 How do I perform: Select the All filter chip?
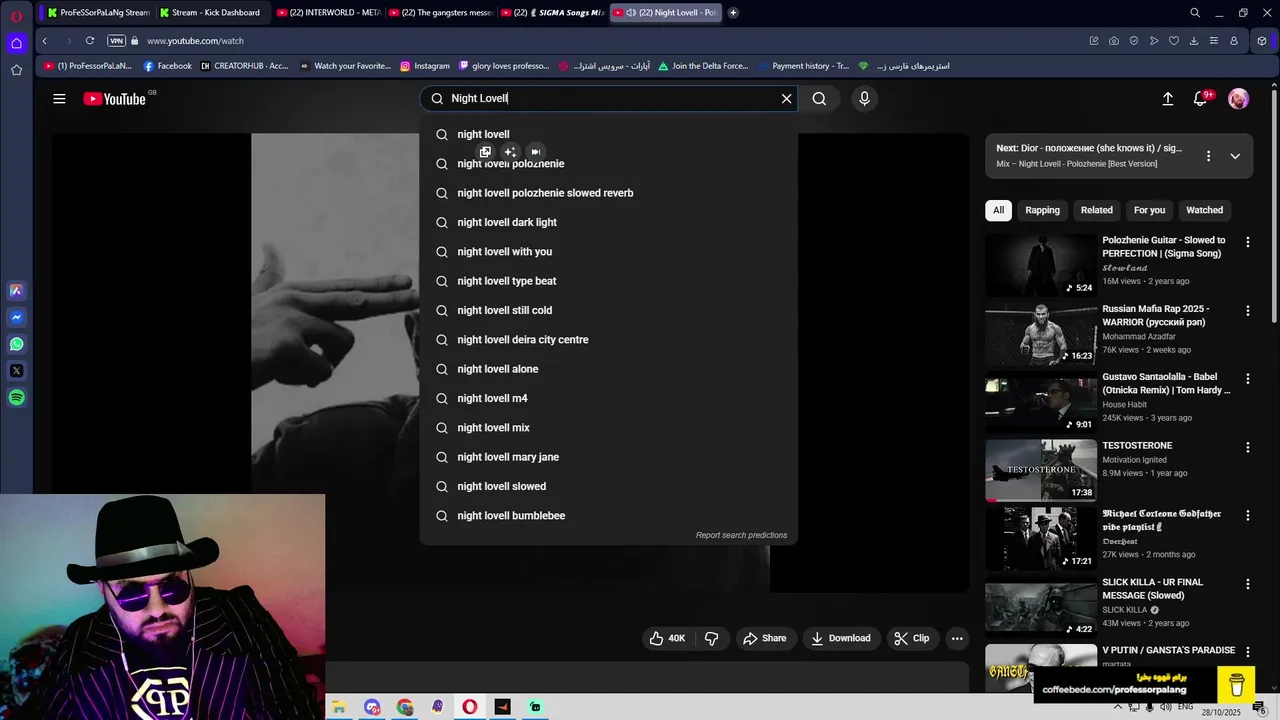[998, 210]
